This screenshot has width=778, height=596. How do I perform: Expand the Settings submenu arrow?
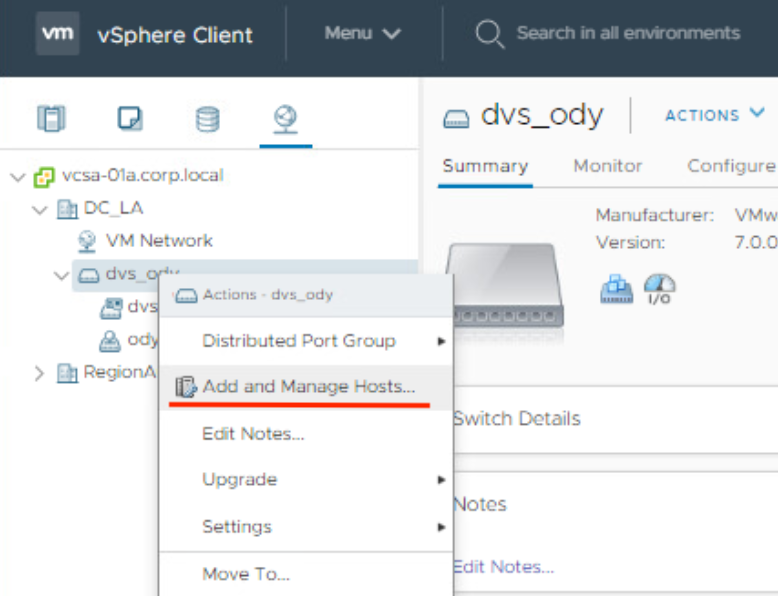point(441,527)
